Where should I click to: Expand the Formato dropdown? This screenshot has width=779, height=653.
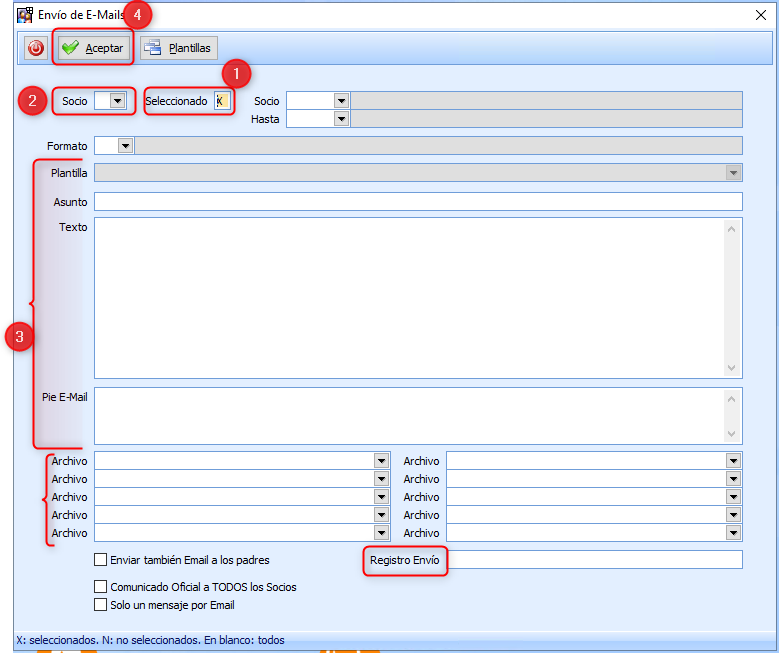[x=125, y=146]
